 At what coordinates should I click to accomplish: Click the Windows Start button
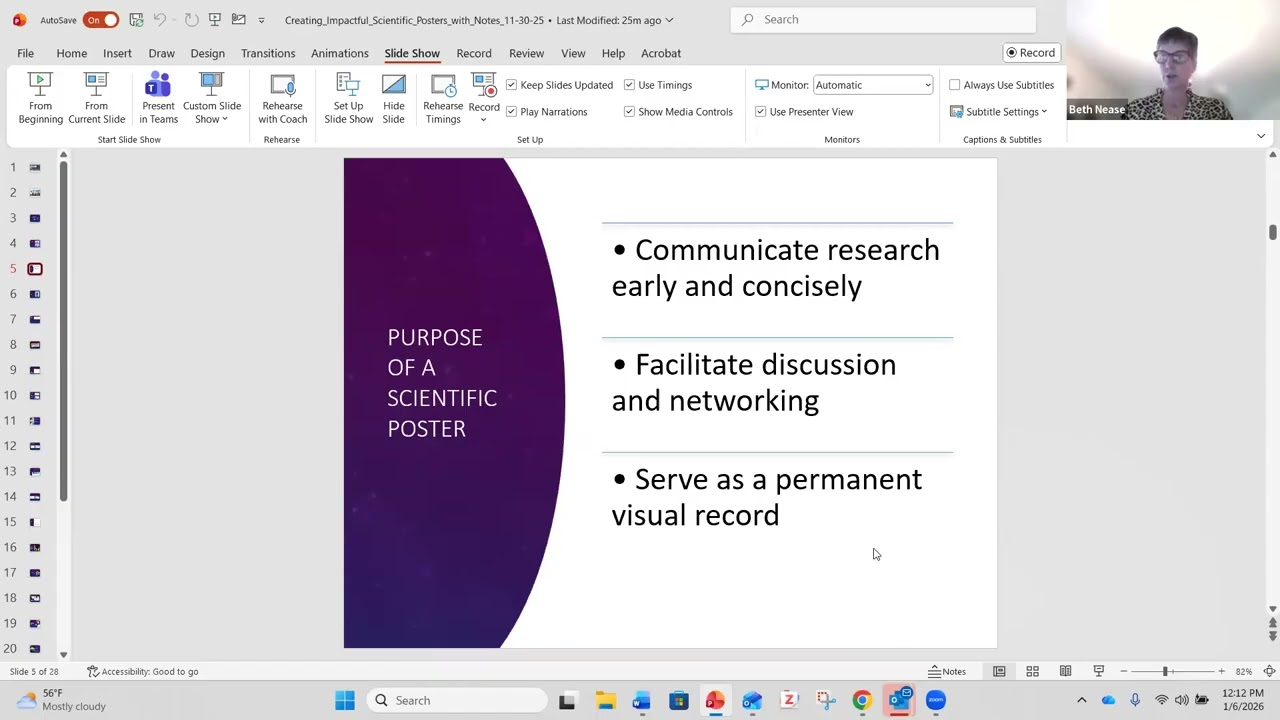pos(345,700)
